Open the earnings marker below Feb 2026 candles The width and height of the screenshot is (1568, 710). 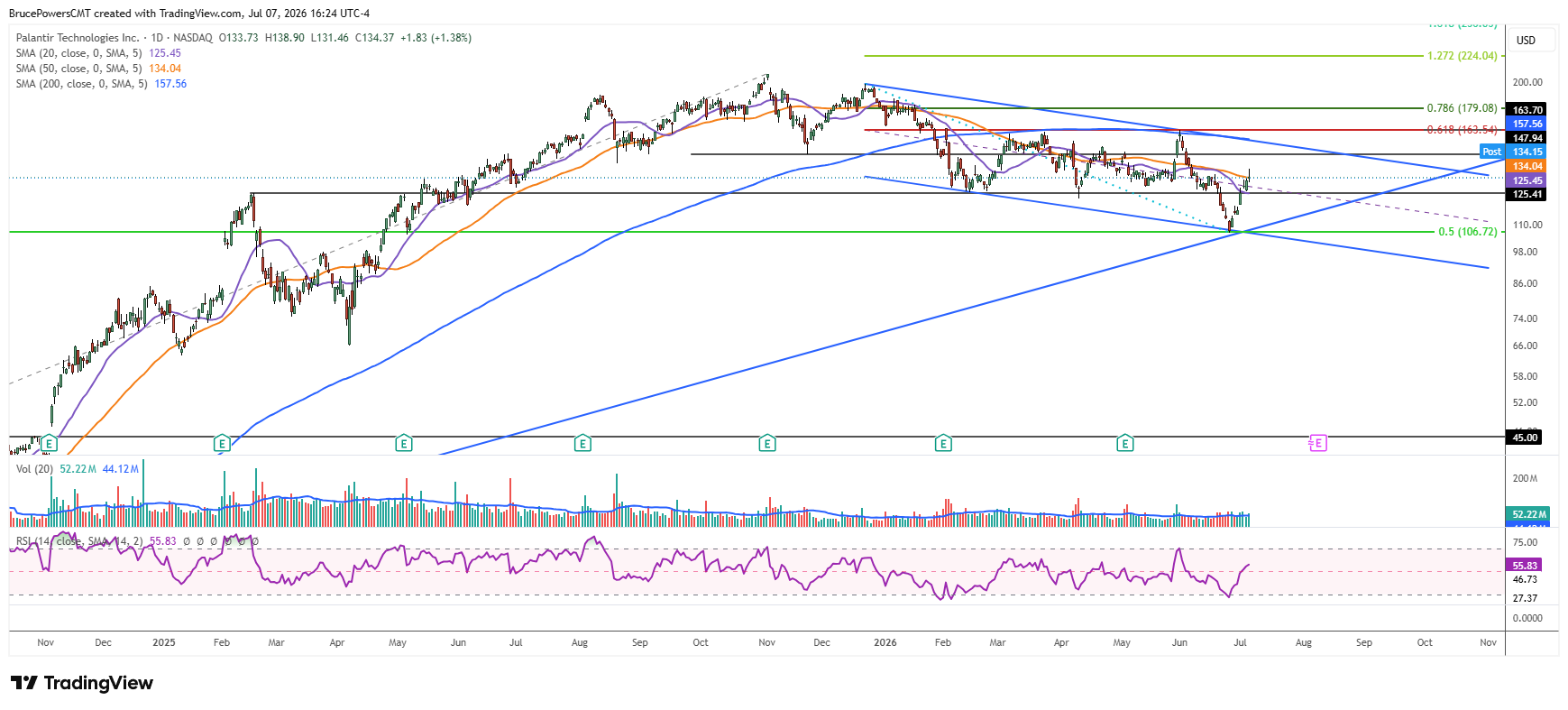(x=943, y=443)
